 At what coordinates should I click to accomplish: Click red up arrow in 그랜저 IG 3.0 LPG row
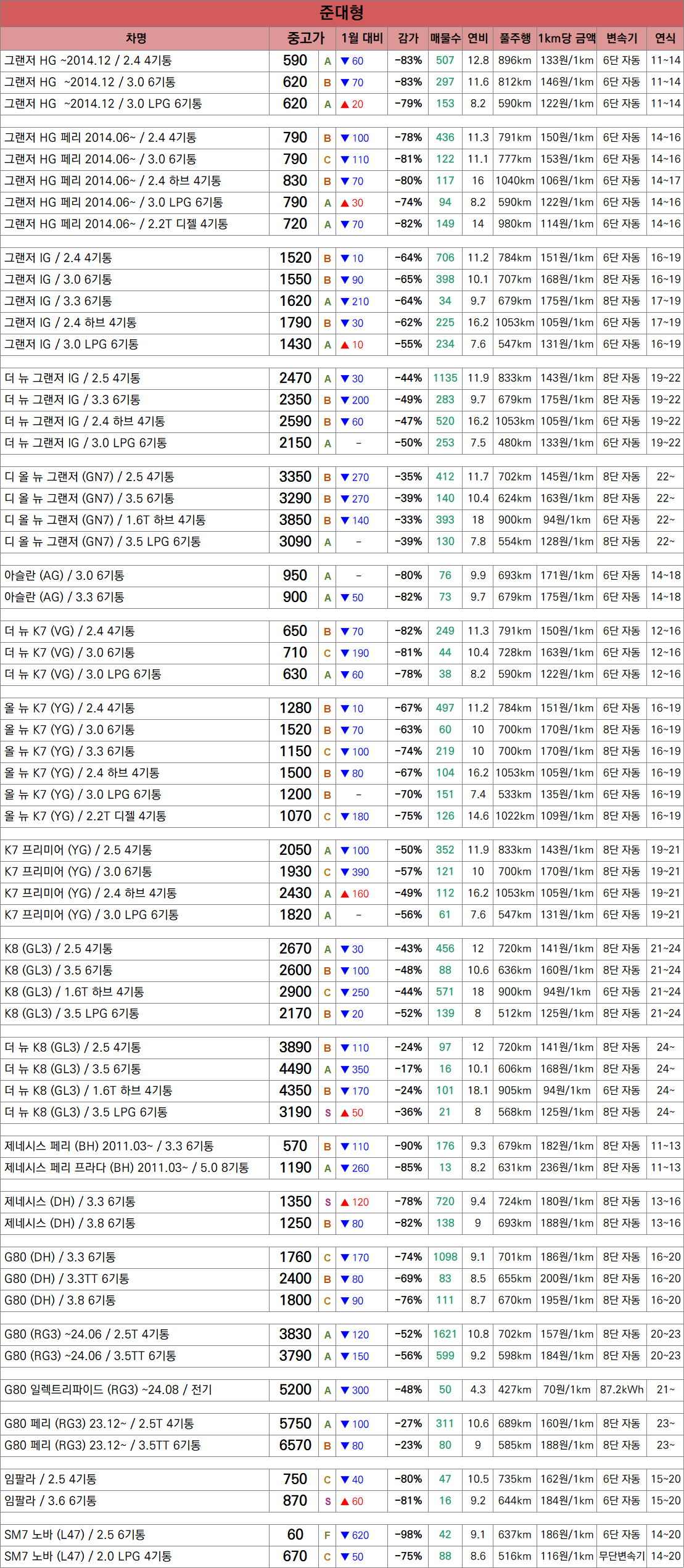(345, 345)
